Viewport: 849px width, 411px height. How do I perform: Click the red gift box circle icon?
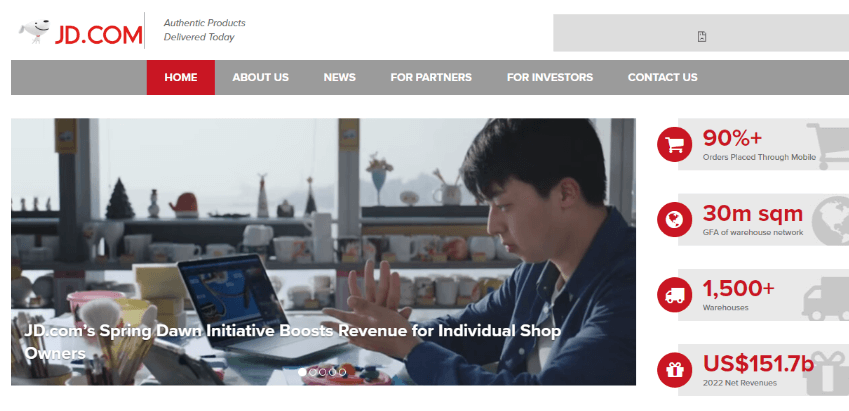click(674, 370)
